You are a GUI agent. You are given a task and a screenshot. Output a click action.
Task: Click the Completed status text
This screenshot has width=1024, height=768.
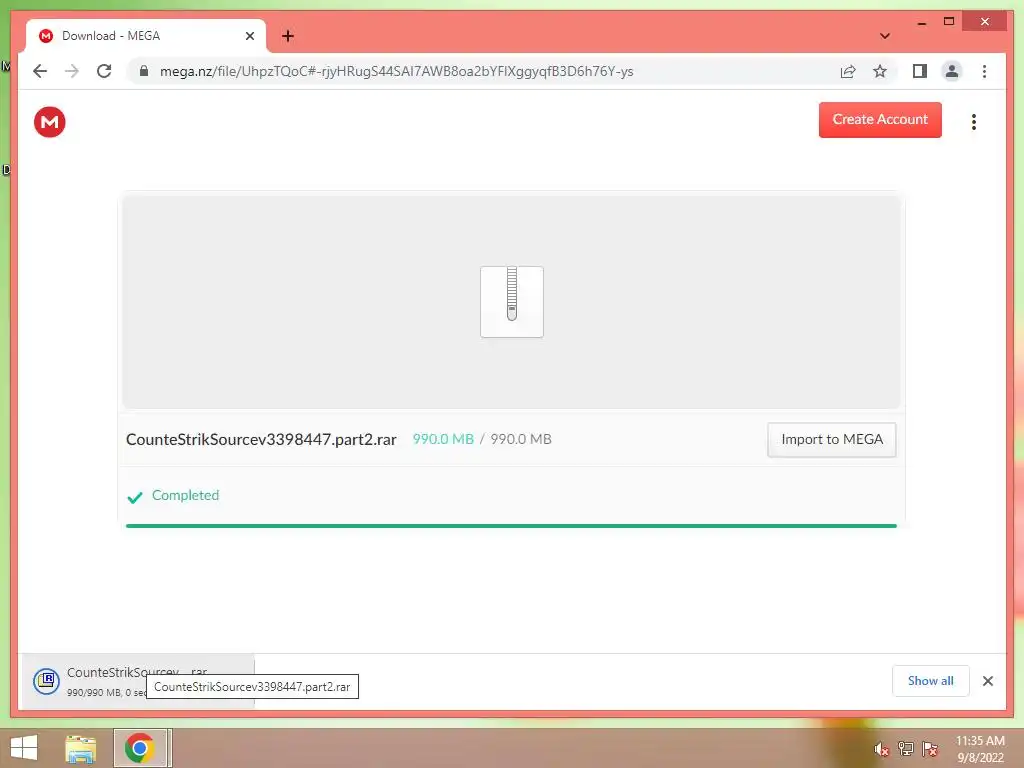tap(185, 496)
